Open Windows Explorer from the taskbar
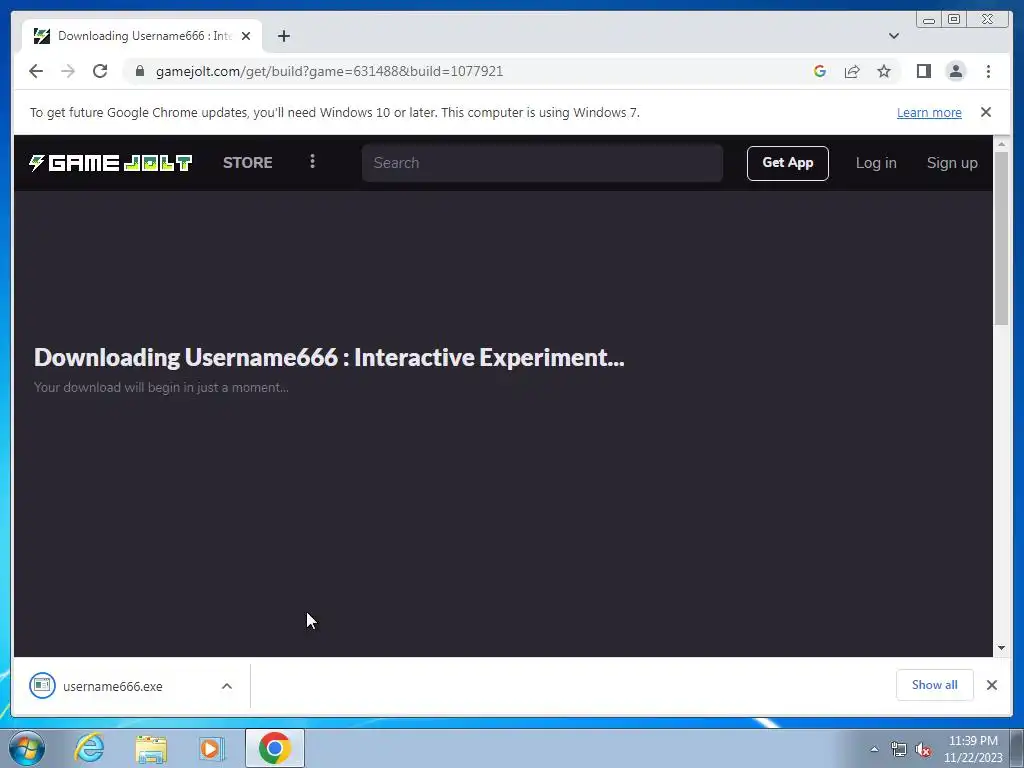The height and width of the screenshot is (768, 1024). click(x=151, y=748)
